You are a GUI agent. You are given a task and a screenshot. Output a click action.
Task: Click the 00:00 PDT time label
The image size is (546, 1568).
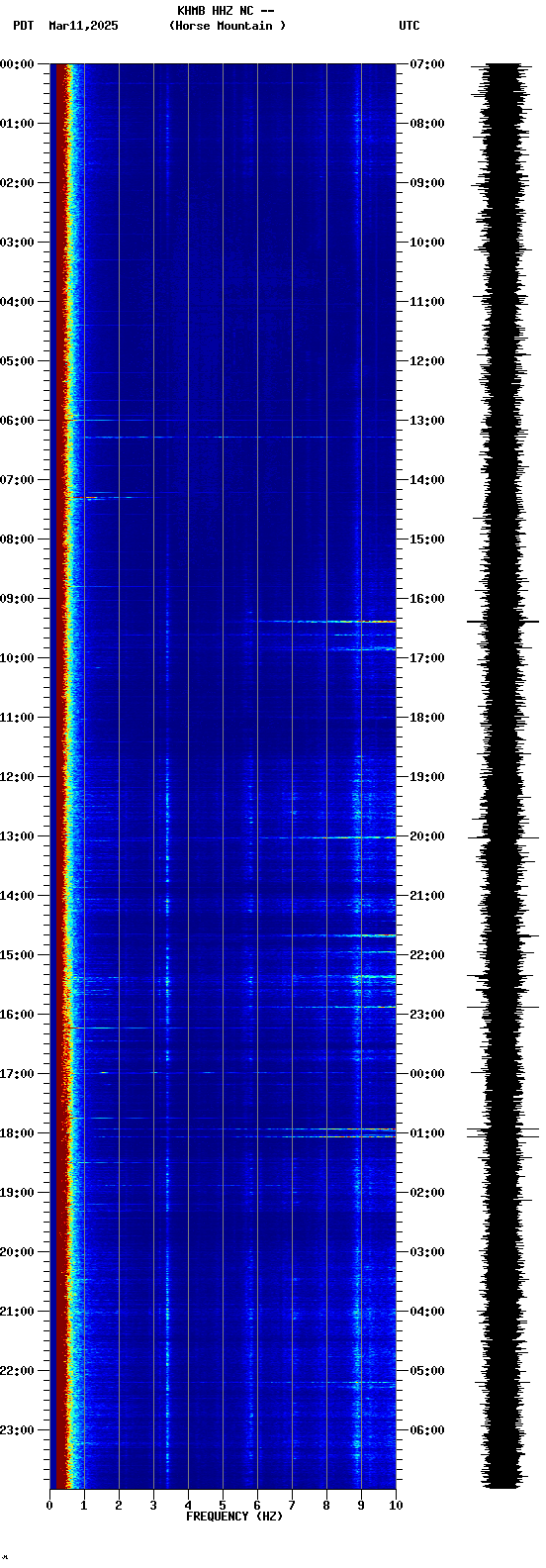point(17,64)
